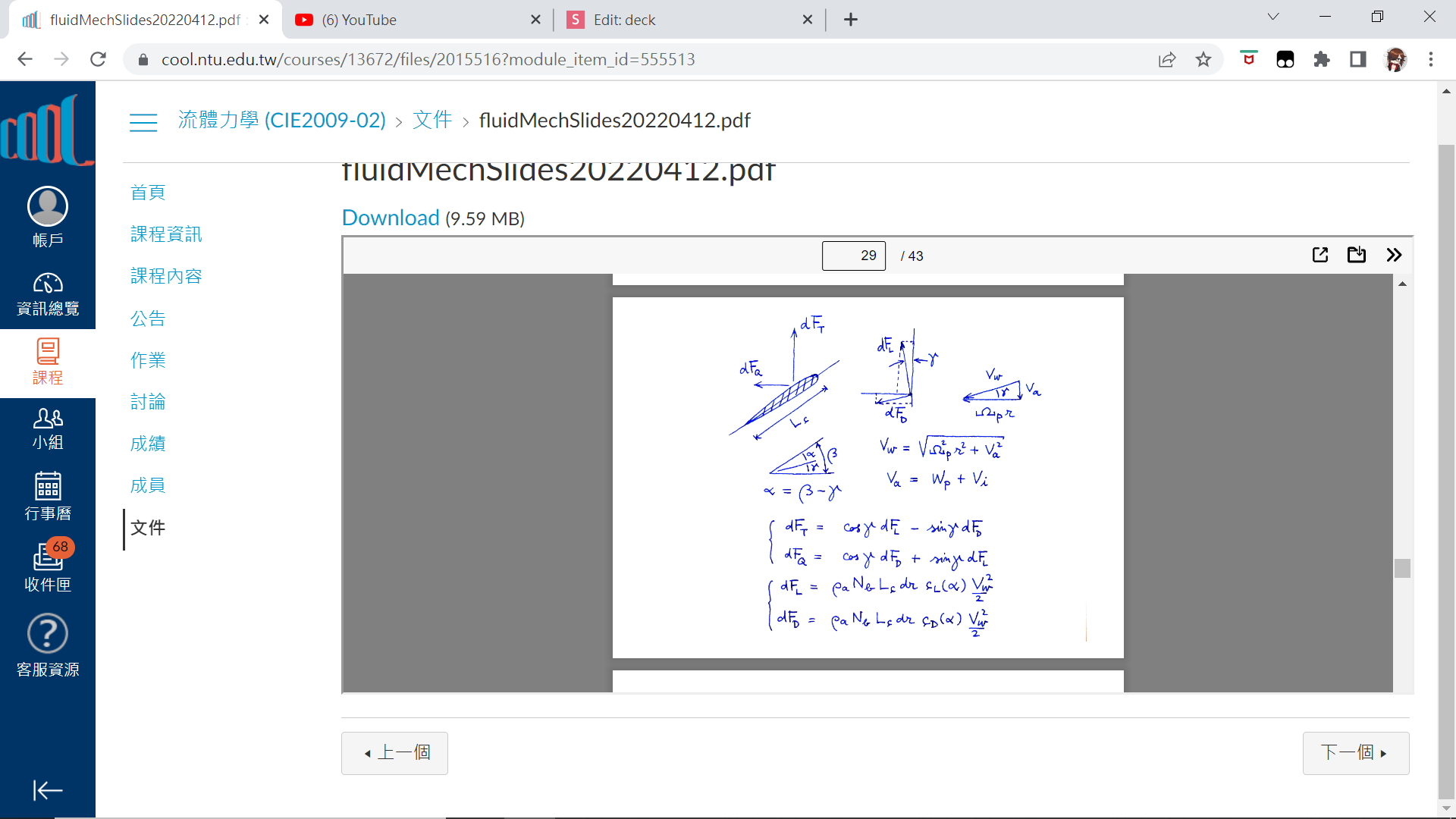Go to the 下一個 next file button
Viewport: 1456px width, 819px height.
coord(1355,752)
